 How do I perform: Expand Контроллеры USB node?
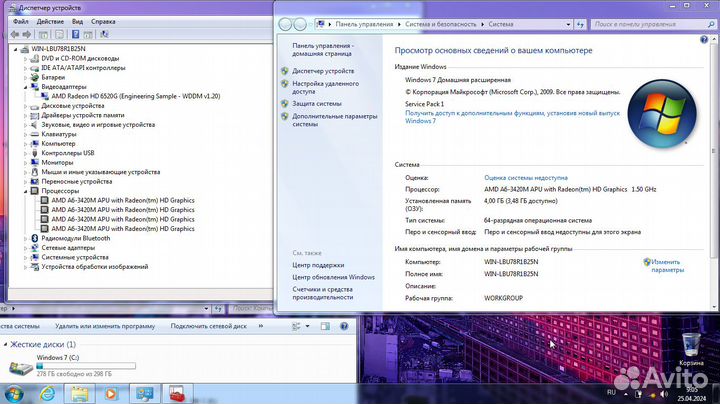pyautogui.click(x=25, y=153)
